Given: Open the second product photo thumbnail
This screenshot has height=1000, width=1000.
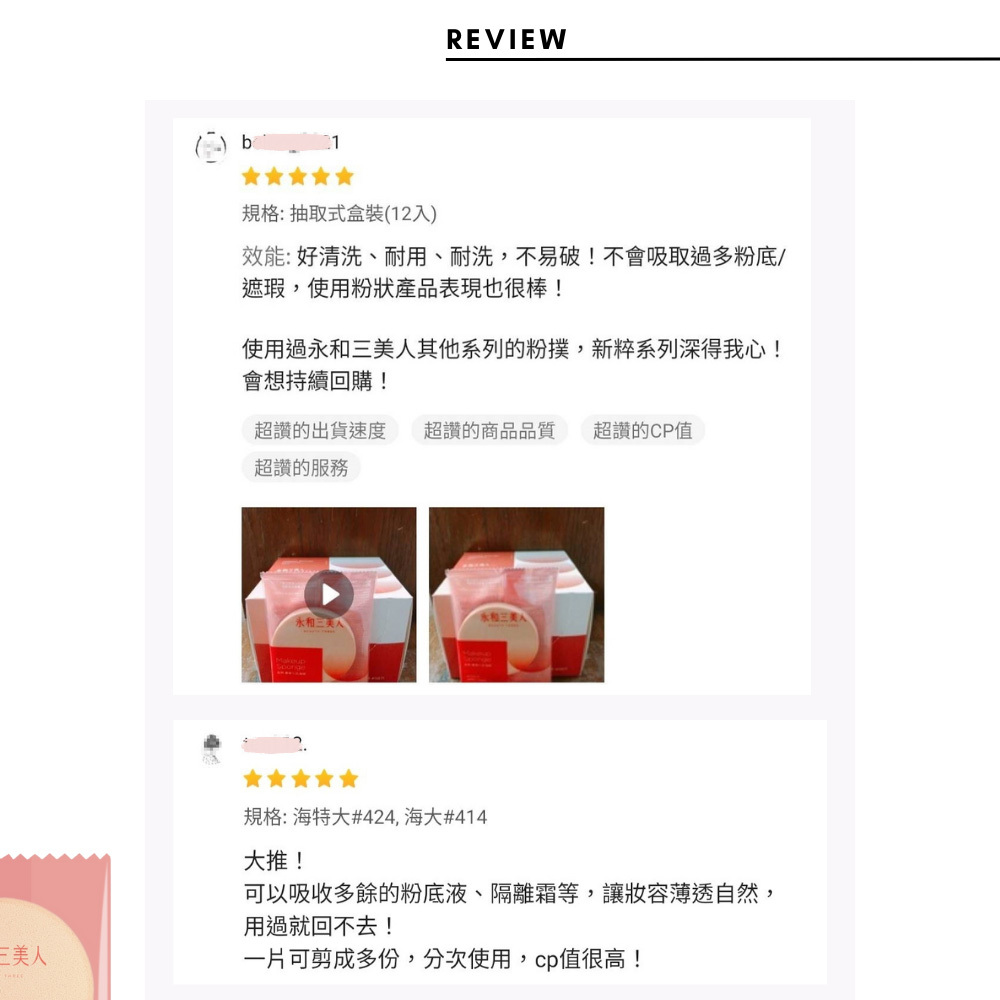Looking at the screenshot, I should (x=517, y=594).
